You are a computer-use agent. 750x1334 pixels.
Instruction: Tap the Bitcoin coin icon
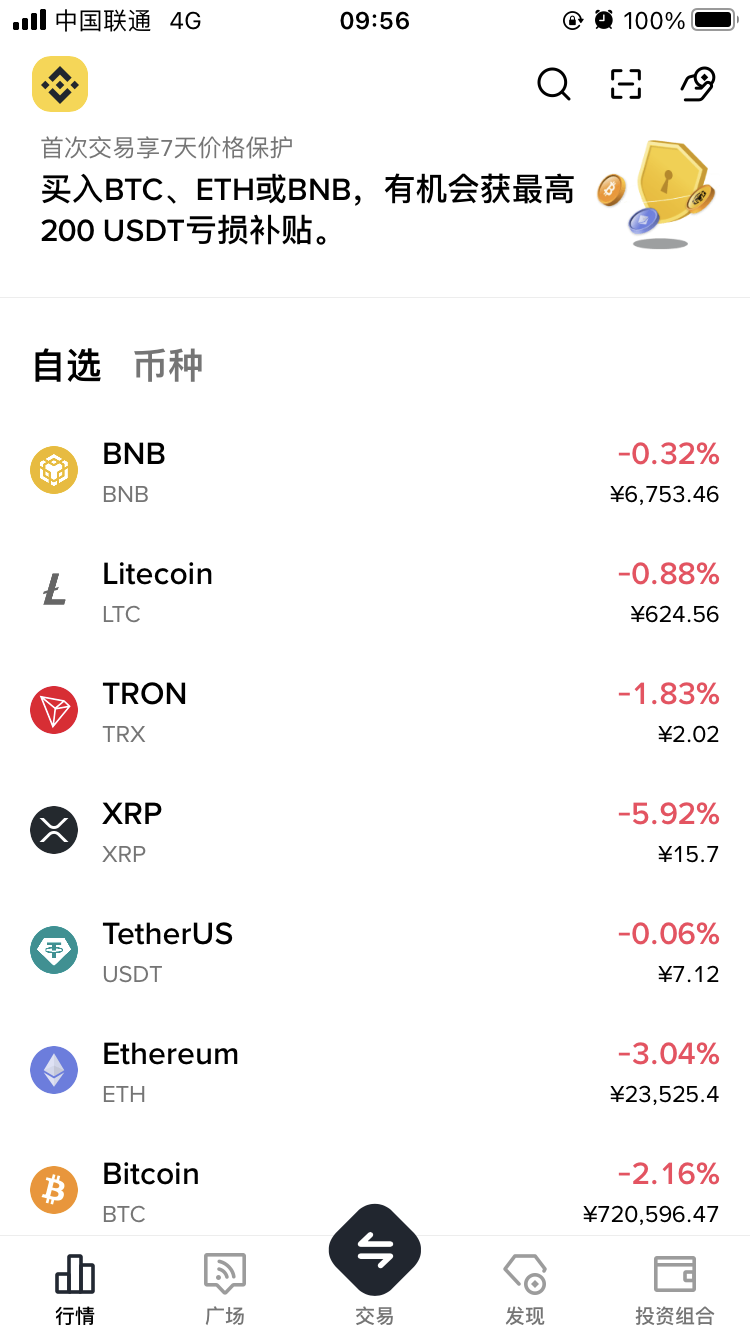[x=54, y=1190]
